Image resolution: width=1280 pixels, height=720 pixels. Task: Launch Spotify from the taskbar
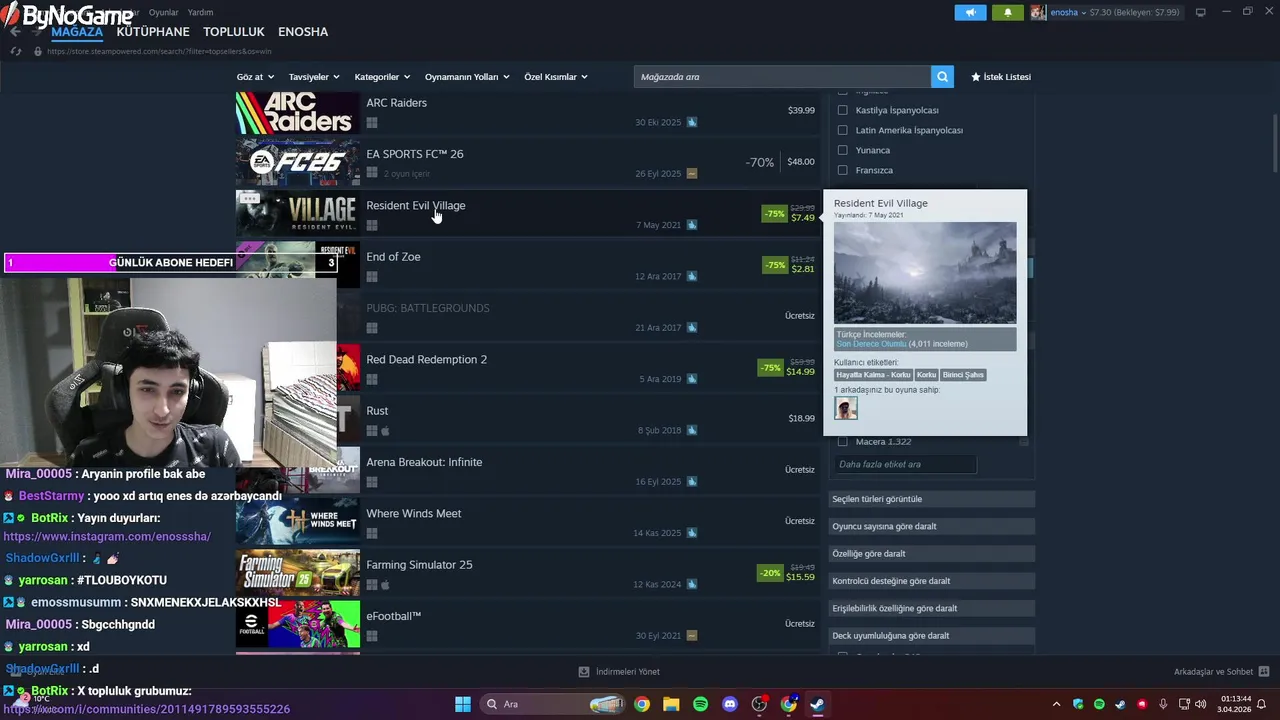[700, 704]
